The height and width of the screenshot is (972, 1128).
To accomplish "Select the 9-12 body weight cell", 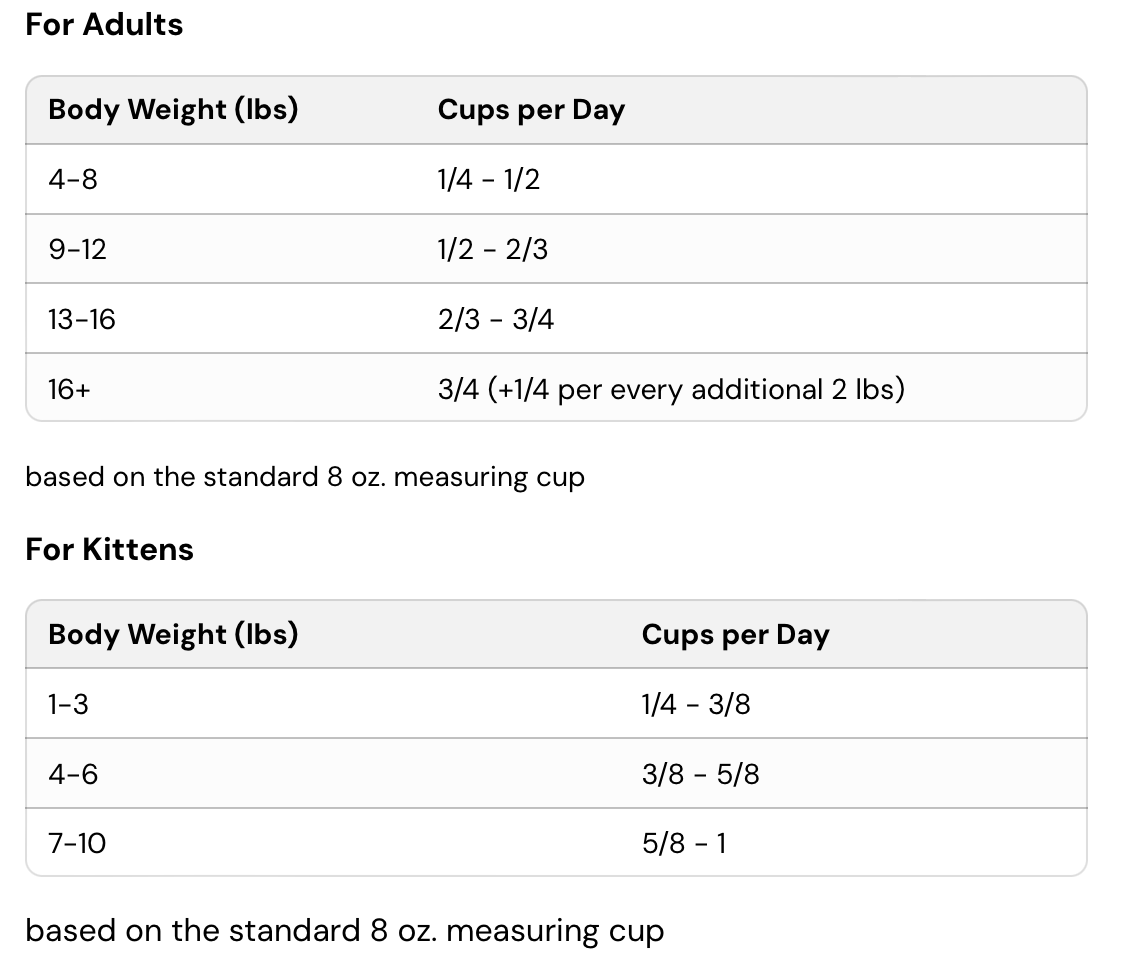I will pyautogui.click(x=77, y=249).
